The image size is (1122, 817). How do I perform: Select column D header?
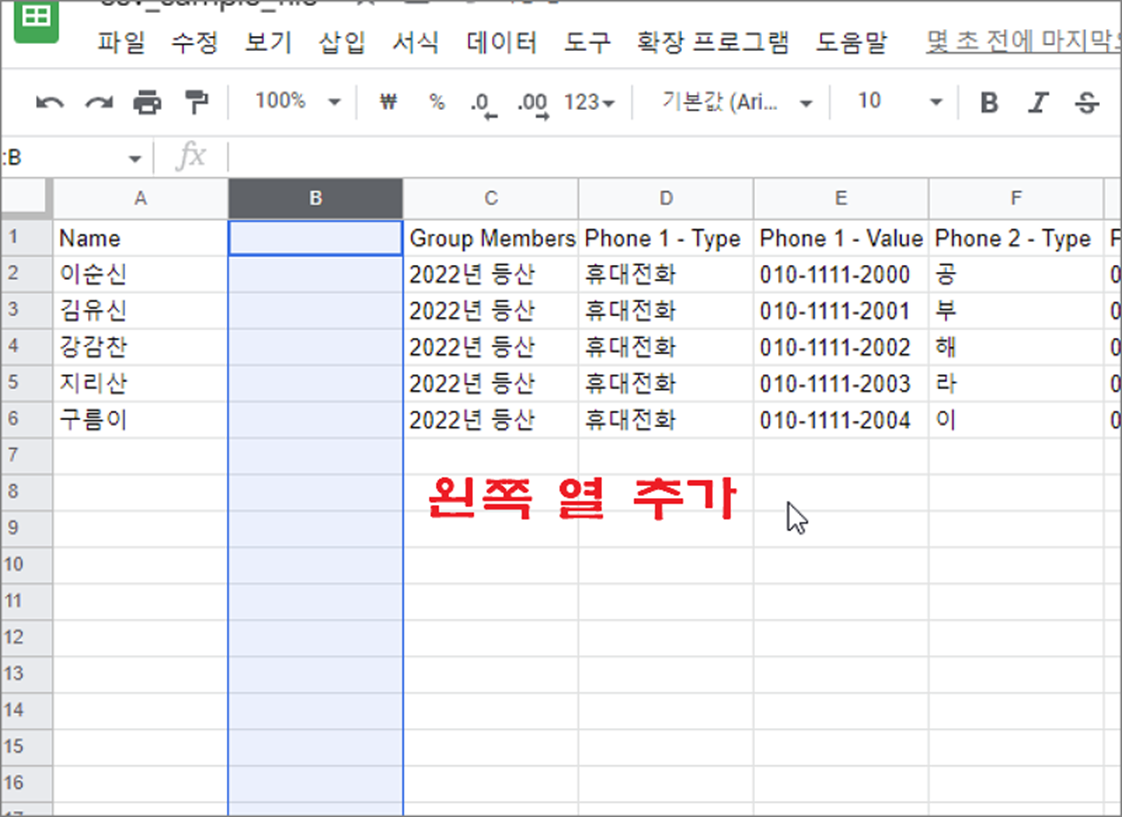coord(665,198)
